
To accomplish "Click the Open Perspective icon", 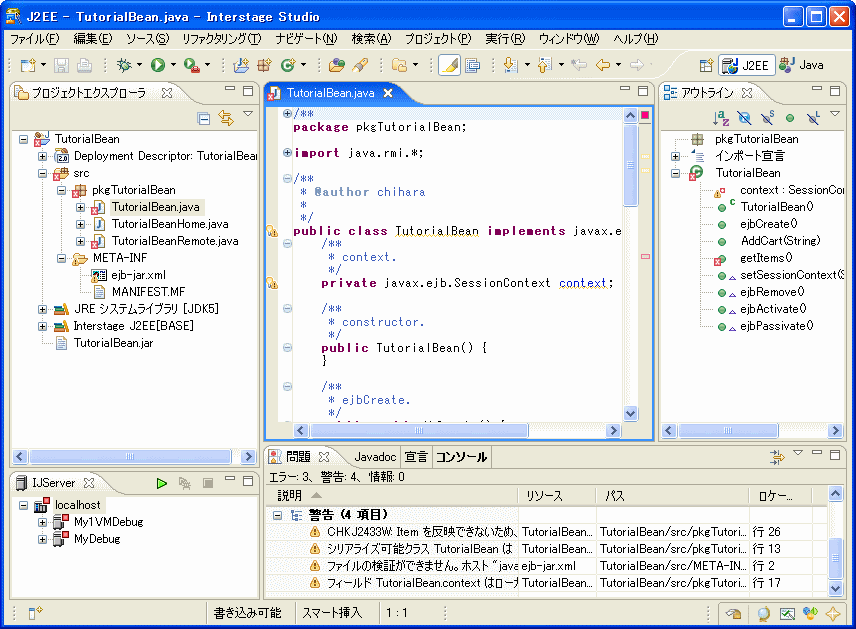I will 706,66.
